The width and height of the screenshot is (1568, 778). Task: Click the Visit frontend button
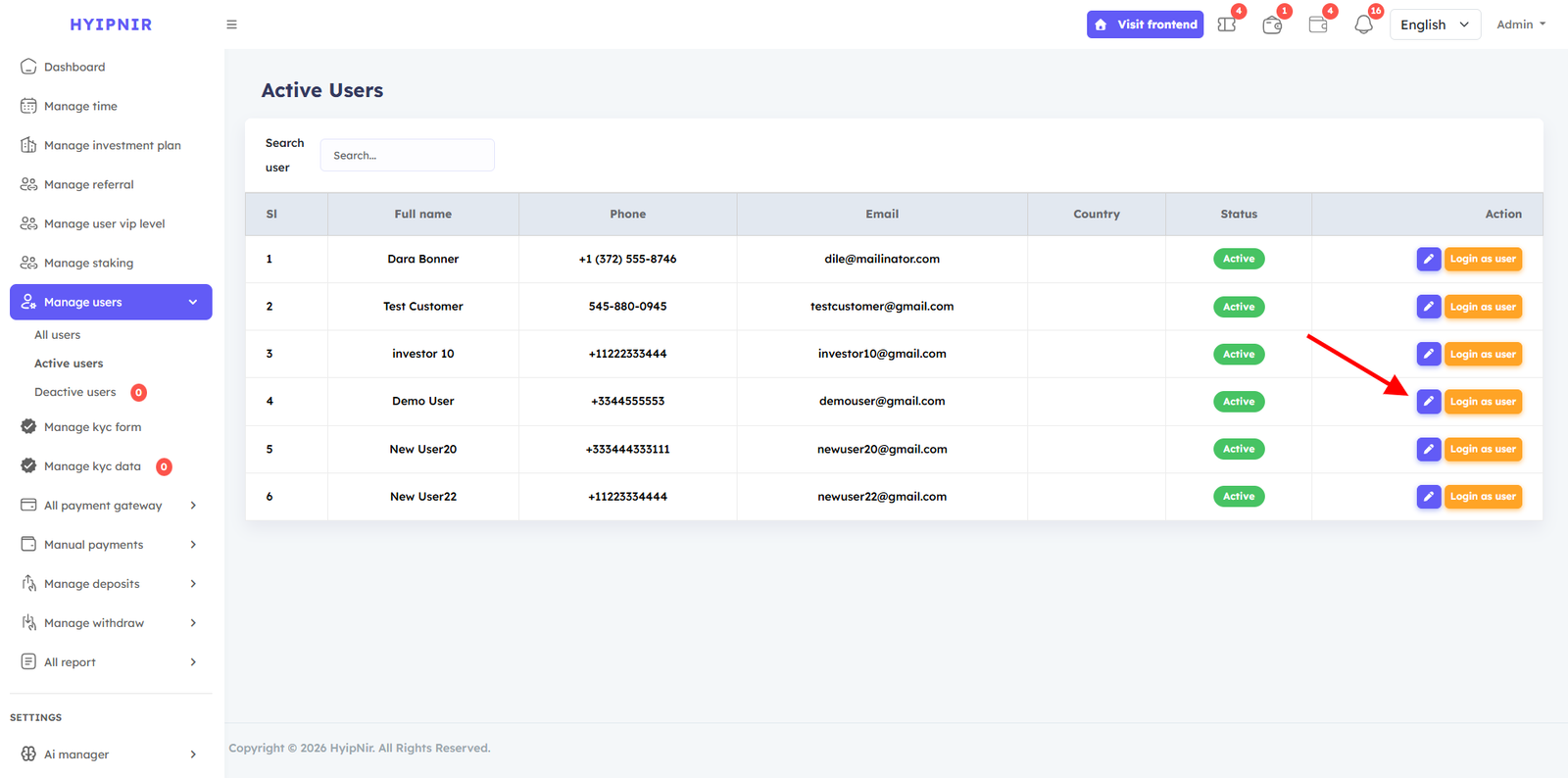(1145, 24)
